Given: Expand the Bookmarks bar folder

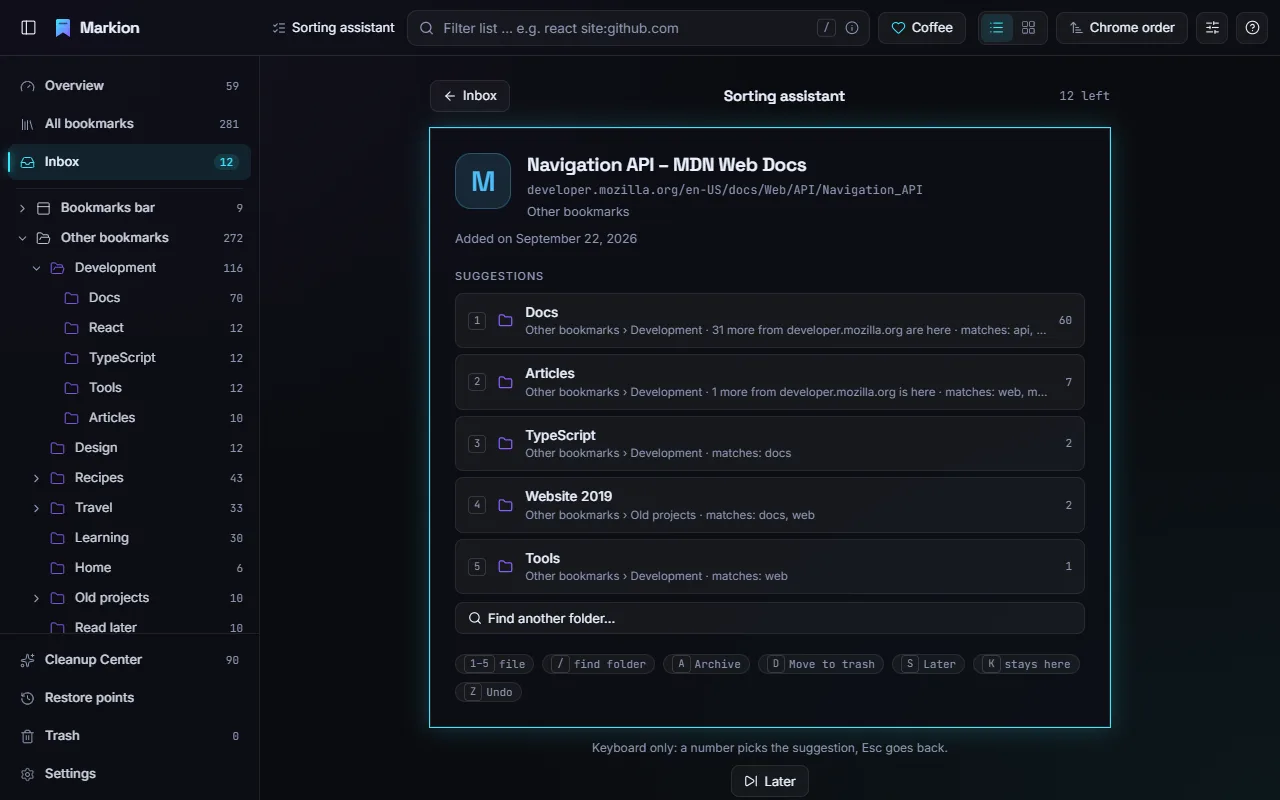Looking at the screenshot, I should click(22, 208).
